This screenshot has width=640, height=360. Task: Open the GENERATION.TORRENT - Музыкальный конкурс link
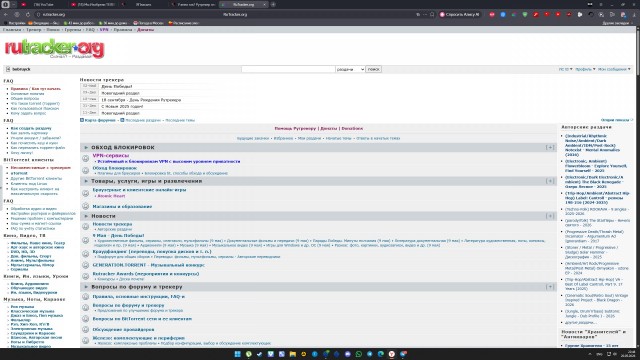pos(149,265)
